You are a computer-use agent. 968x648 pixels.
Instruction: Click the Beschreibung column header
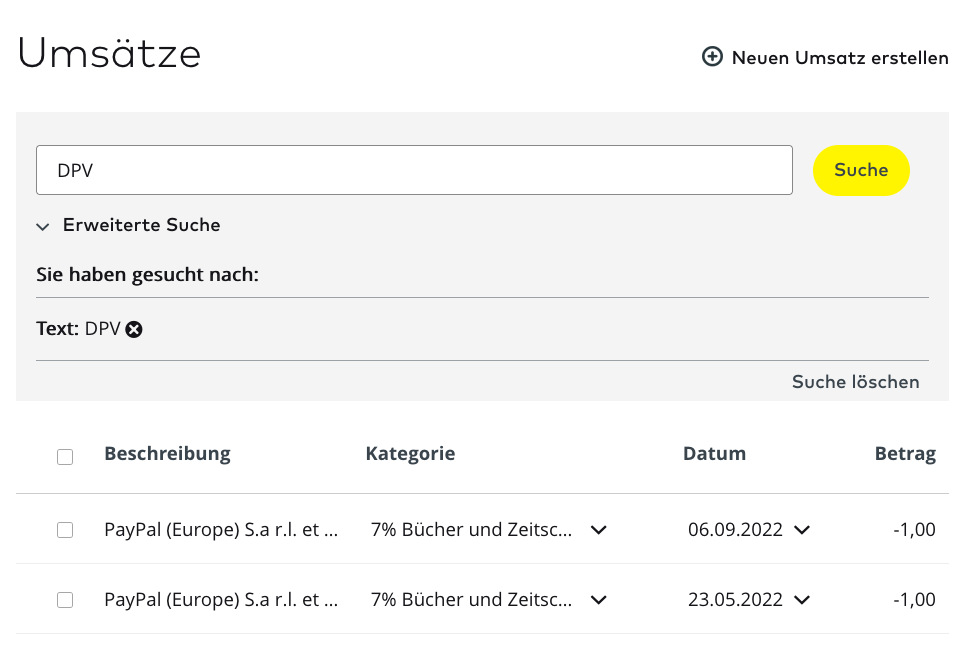(167, 453)
